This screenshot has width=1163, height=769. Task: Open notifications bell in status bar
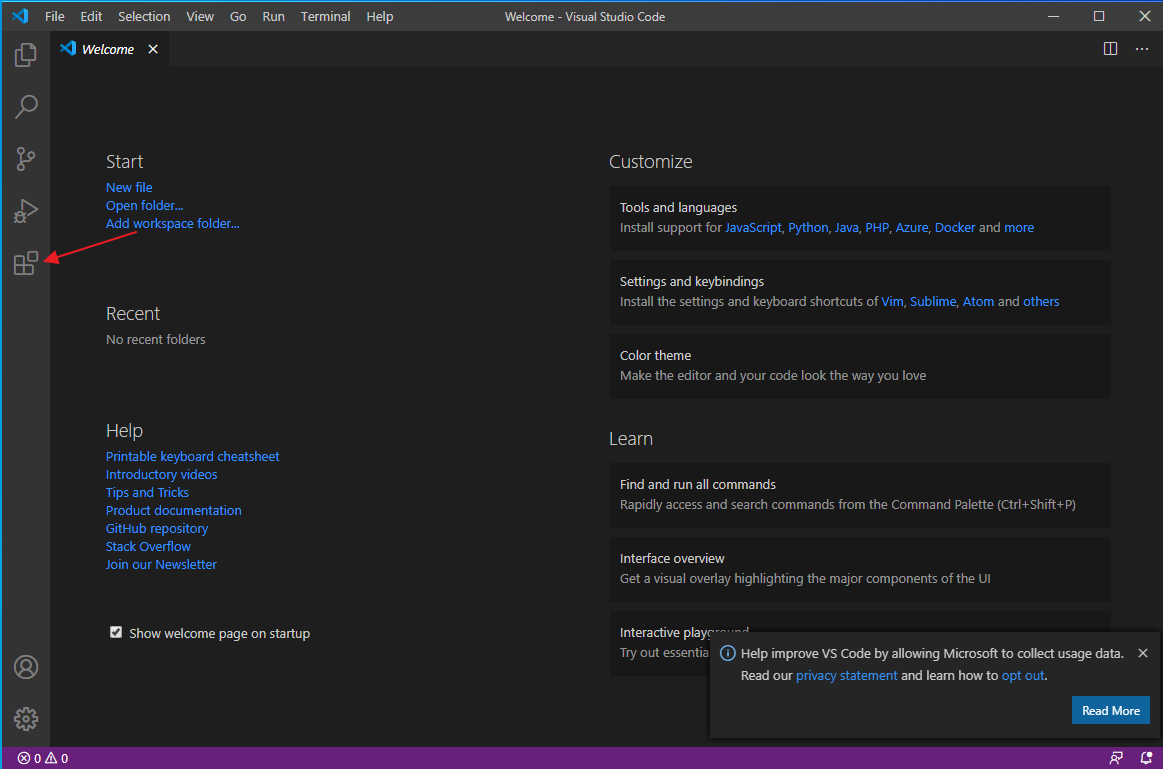(x=1146, y=758)
